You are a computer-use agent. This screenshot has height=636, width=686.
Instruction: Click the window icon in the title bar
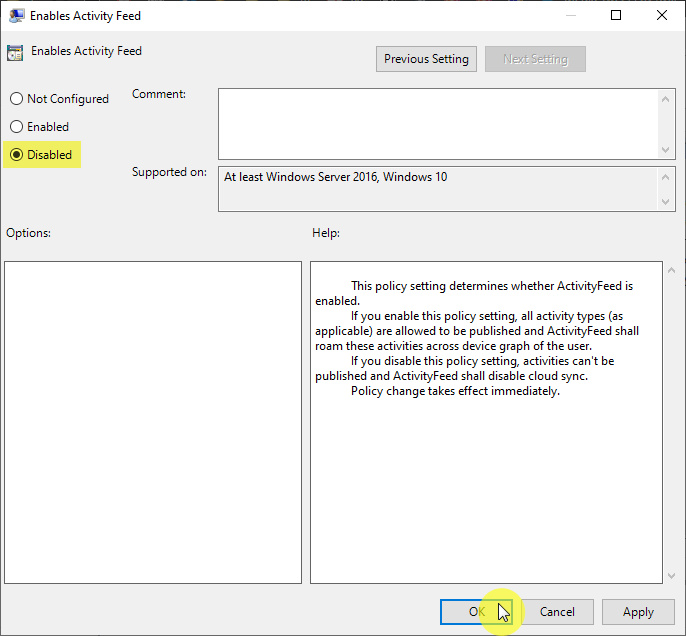coord(17,16)
